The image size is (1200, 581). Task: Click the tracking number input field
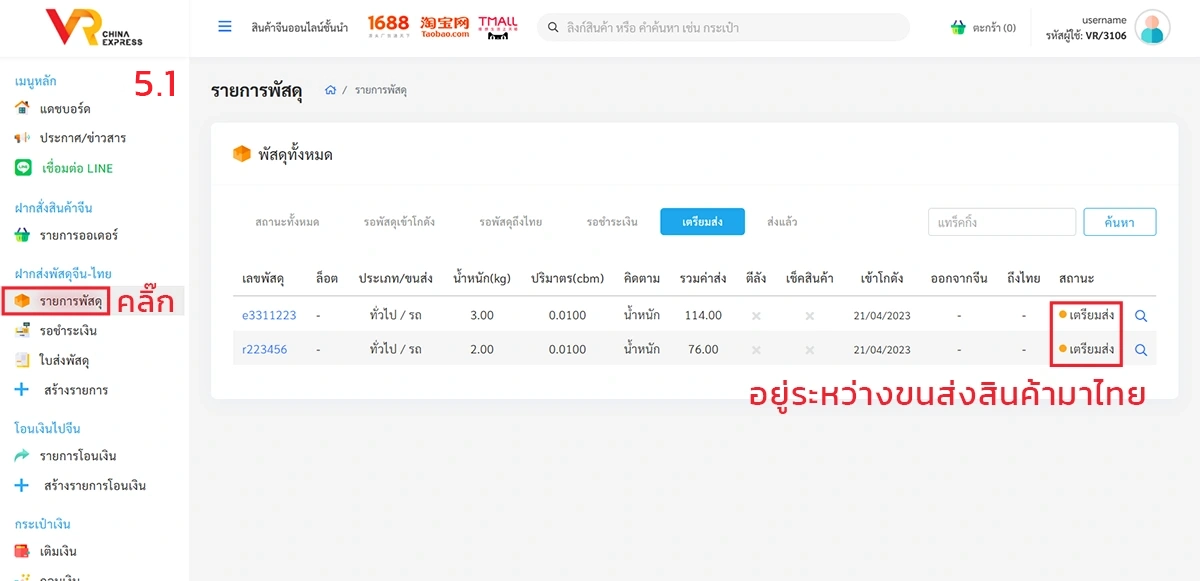coord(1001,222)
